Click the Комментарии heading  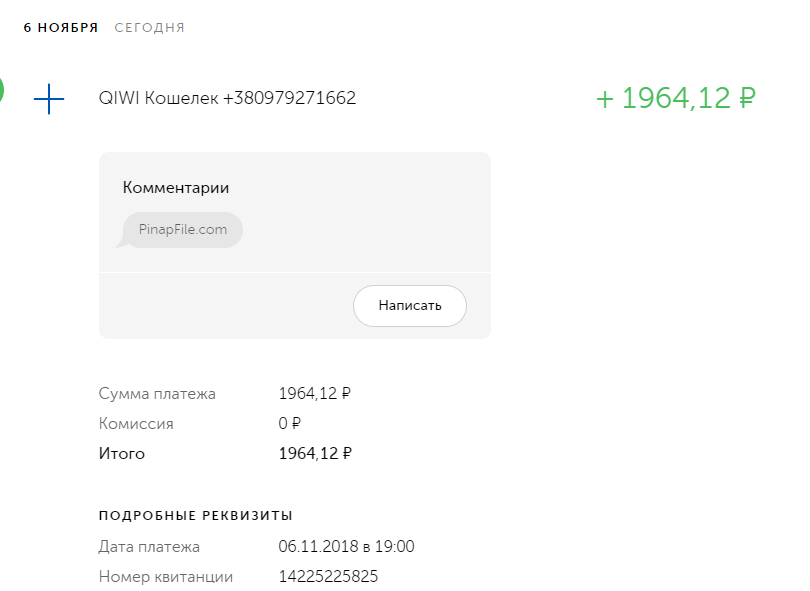176,187
